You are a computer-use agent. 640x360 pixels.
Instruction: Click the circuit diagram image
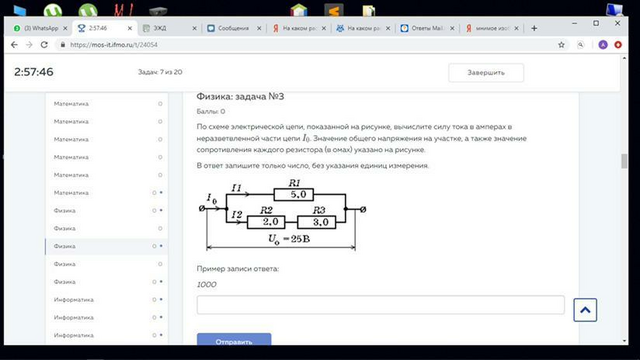coord(282,215)
